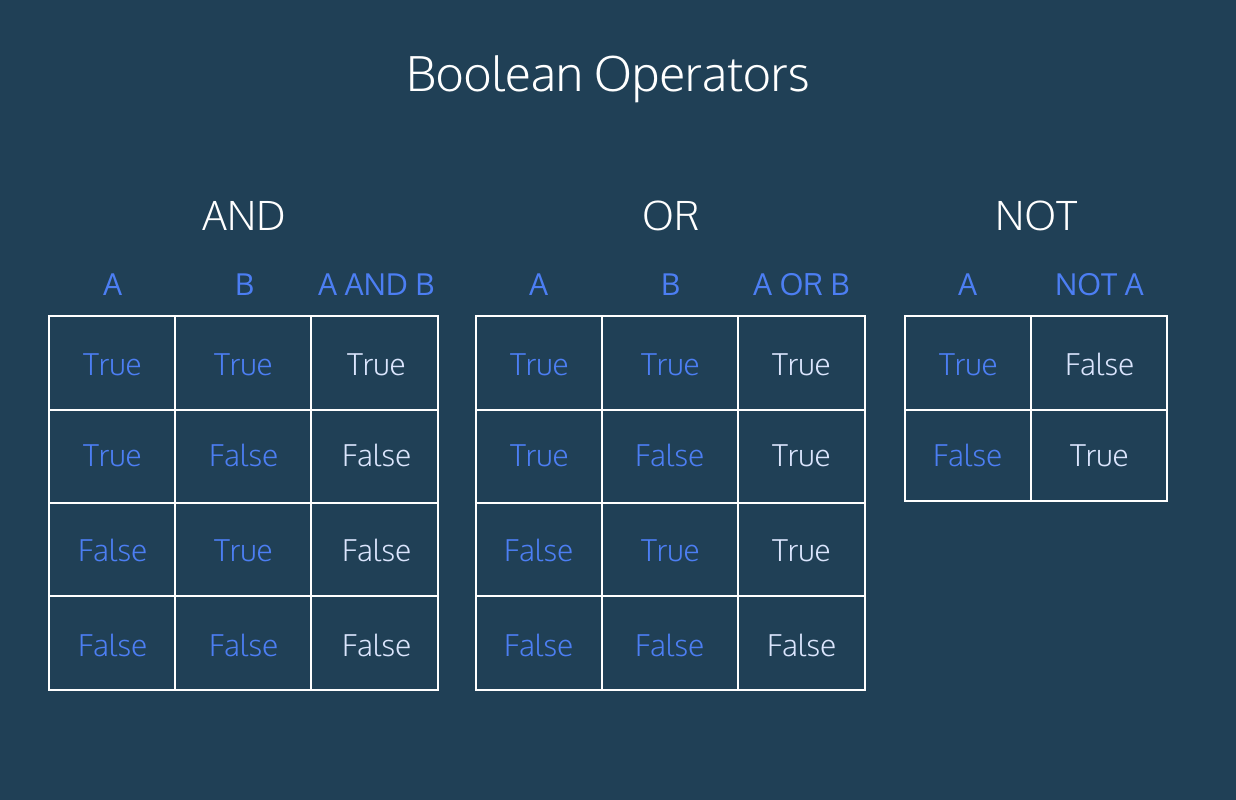
Task: Click the False result in 'A OR B' column
Action: [x=801, y=645]
